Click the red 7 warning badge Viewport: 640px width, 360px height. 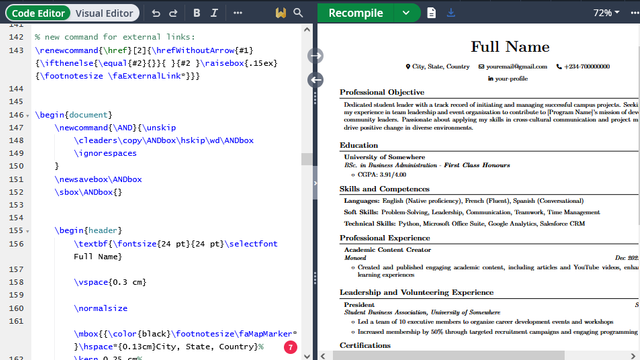point(290,347)
